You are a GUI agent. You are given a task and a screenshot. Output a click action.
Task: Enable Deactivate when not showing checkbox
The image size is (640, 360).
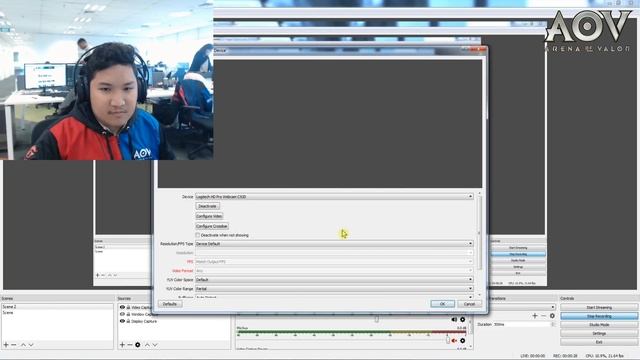click(198, 236)
